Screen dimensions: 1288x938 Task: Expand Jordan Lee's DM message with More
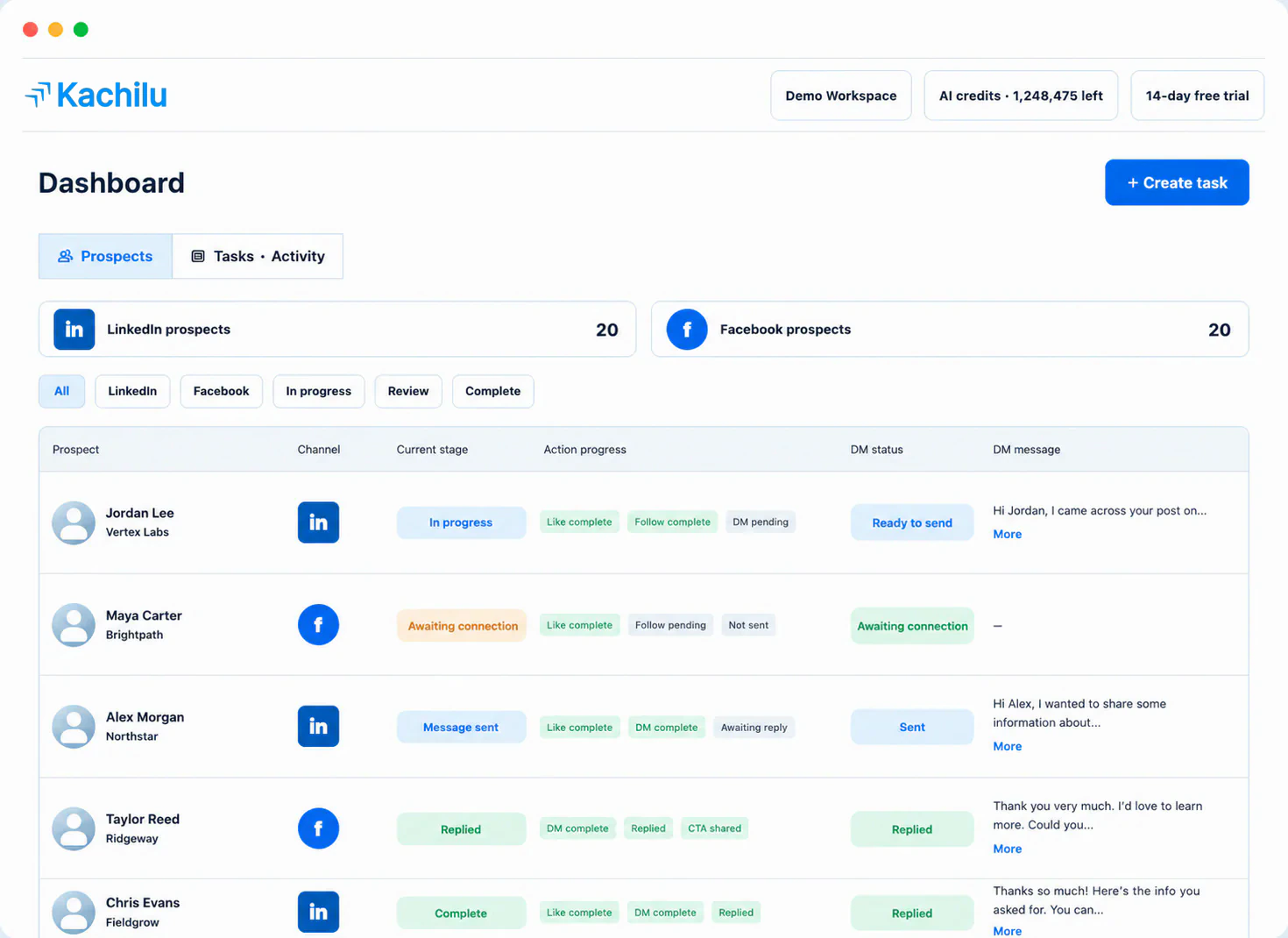1007,534
